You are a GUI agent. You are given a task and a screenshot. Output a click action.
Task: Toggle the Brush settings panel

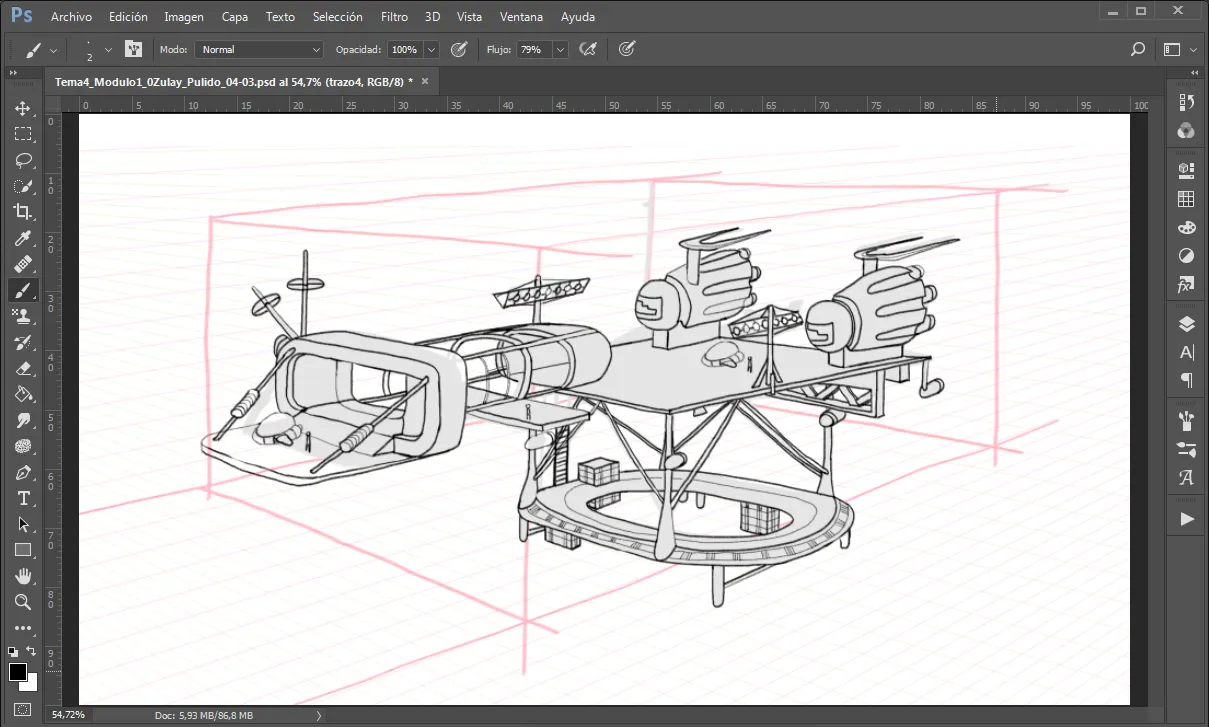[133, 49]
